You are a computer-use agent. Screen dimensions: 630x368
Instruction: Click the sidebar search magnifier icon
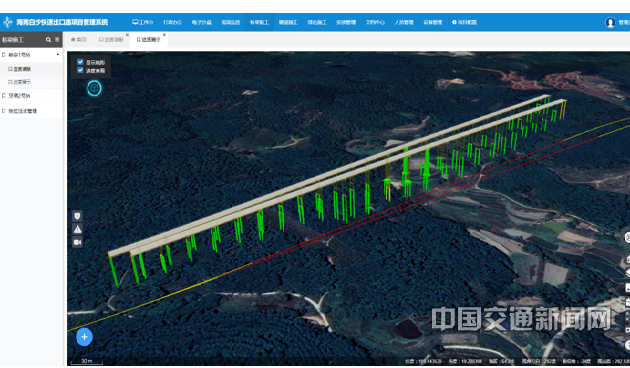coord(48,40)
